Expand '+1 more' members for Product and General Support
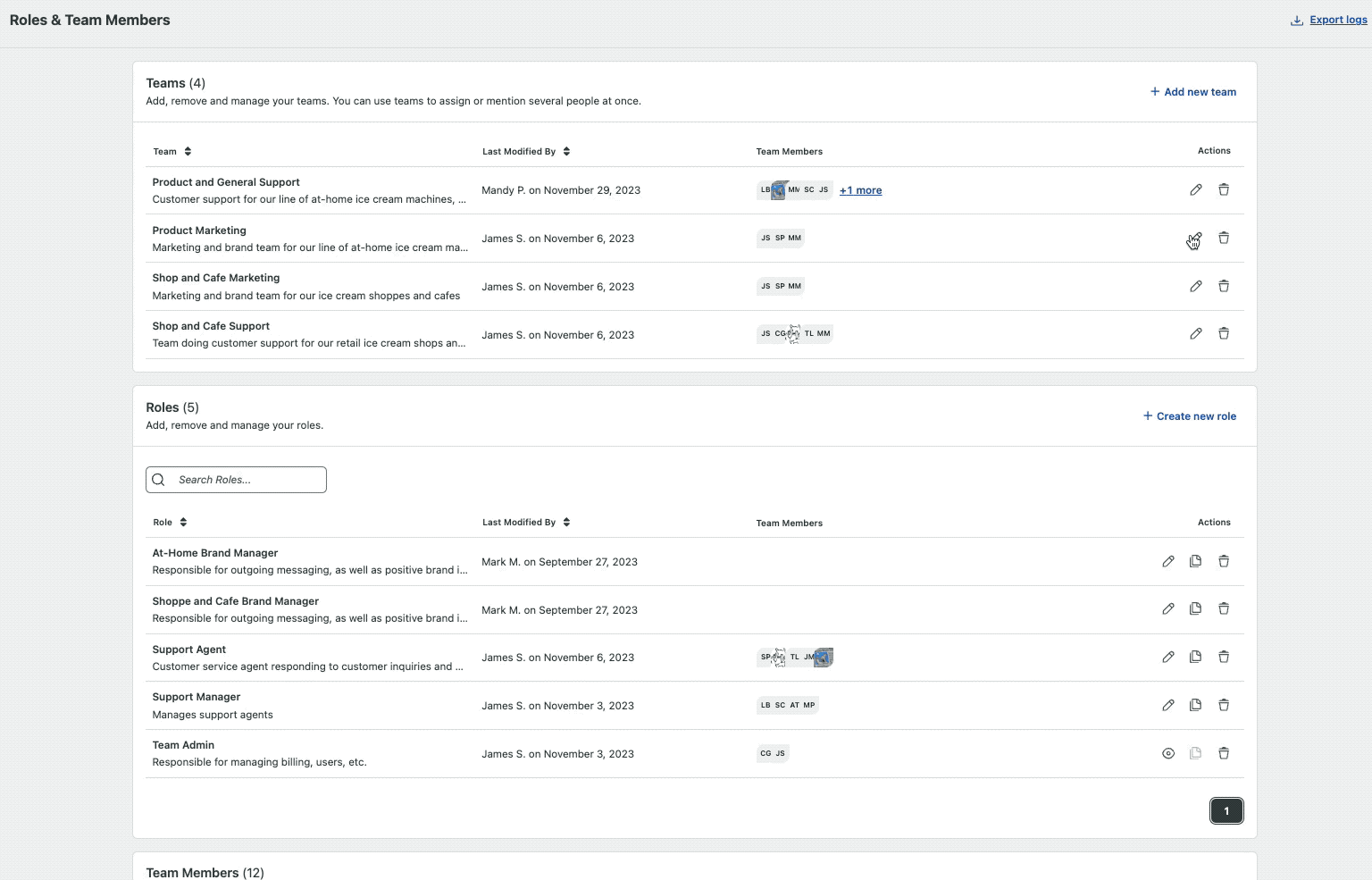The height and width of the screenshot is (880, 1372). tap(859, 190)
